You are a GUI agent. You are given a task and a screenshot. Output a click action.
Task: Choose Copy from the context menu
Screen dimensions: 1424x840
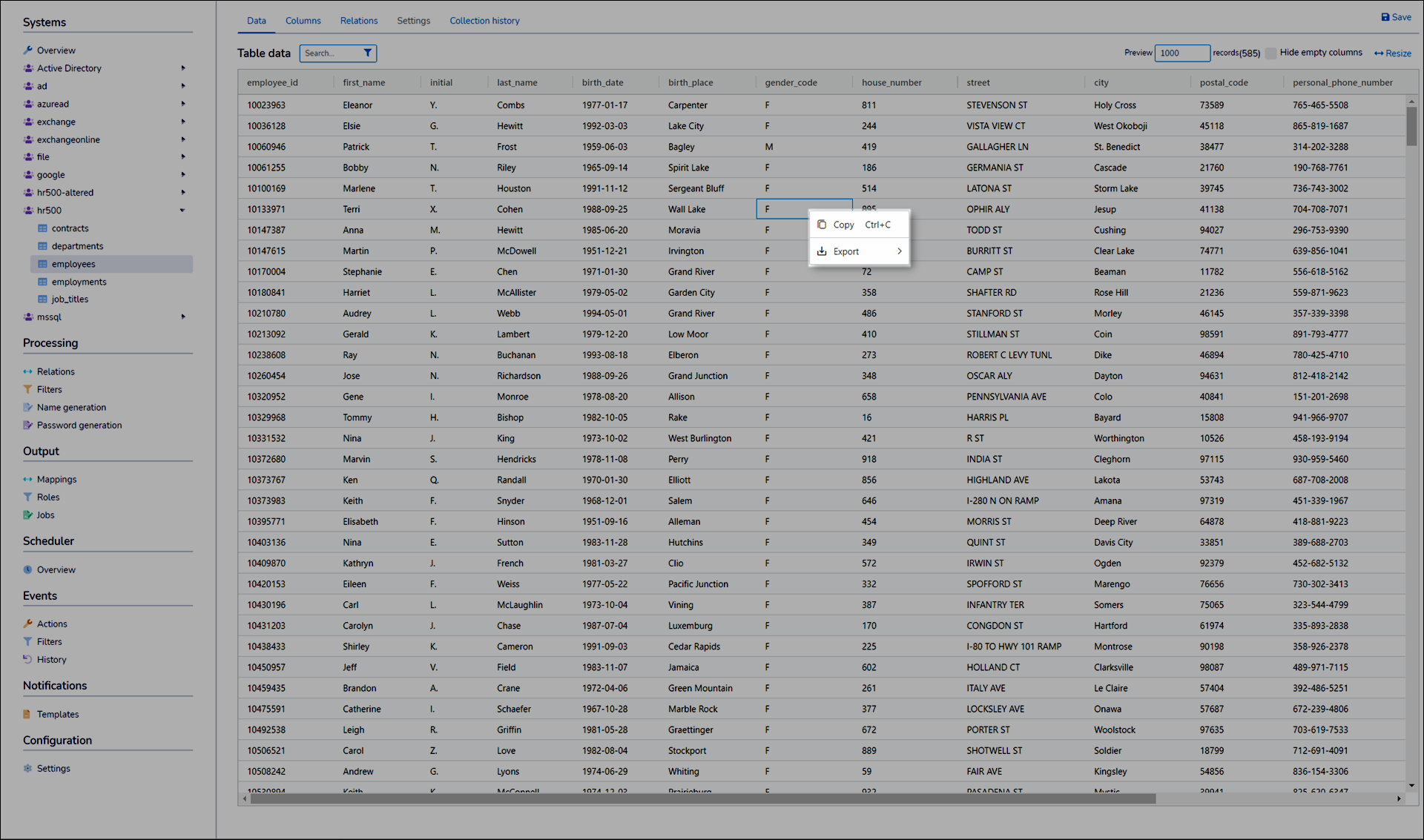click(843, 225)
